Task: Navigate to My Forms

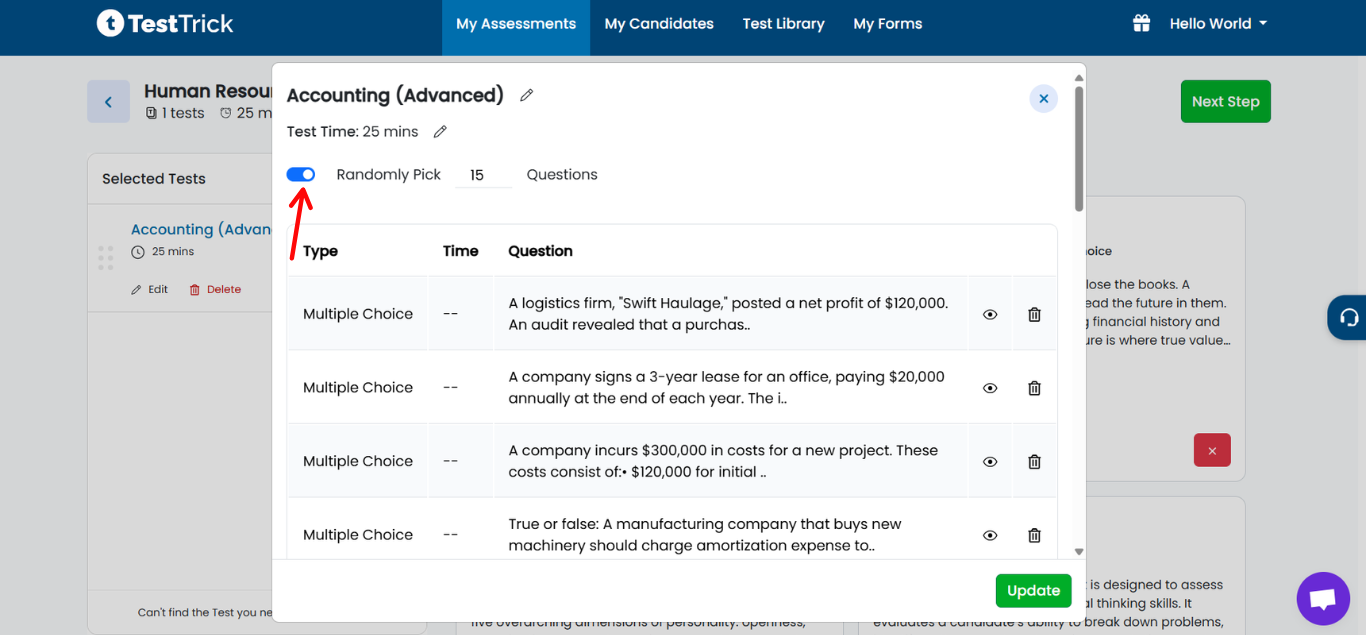Action: tap(888, 24)
